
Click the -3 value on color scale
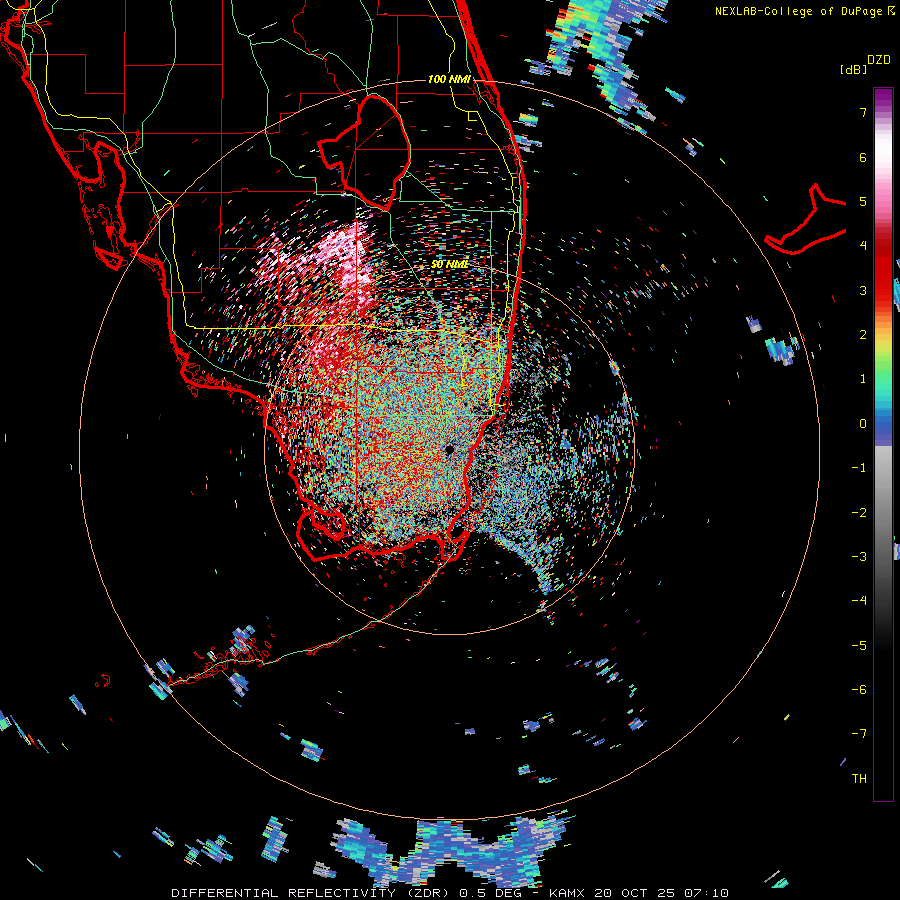coord(859,557)
